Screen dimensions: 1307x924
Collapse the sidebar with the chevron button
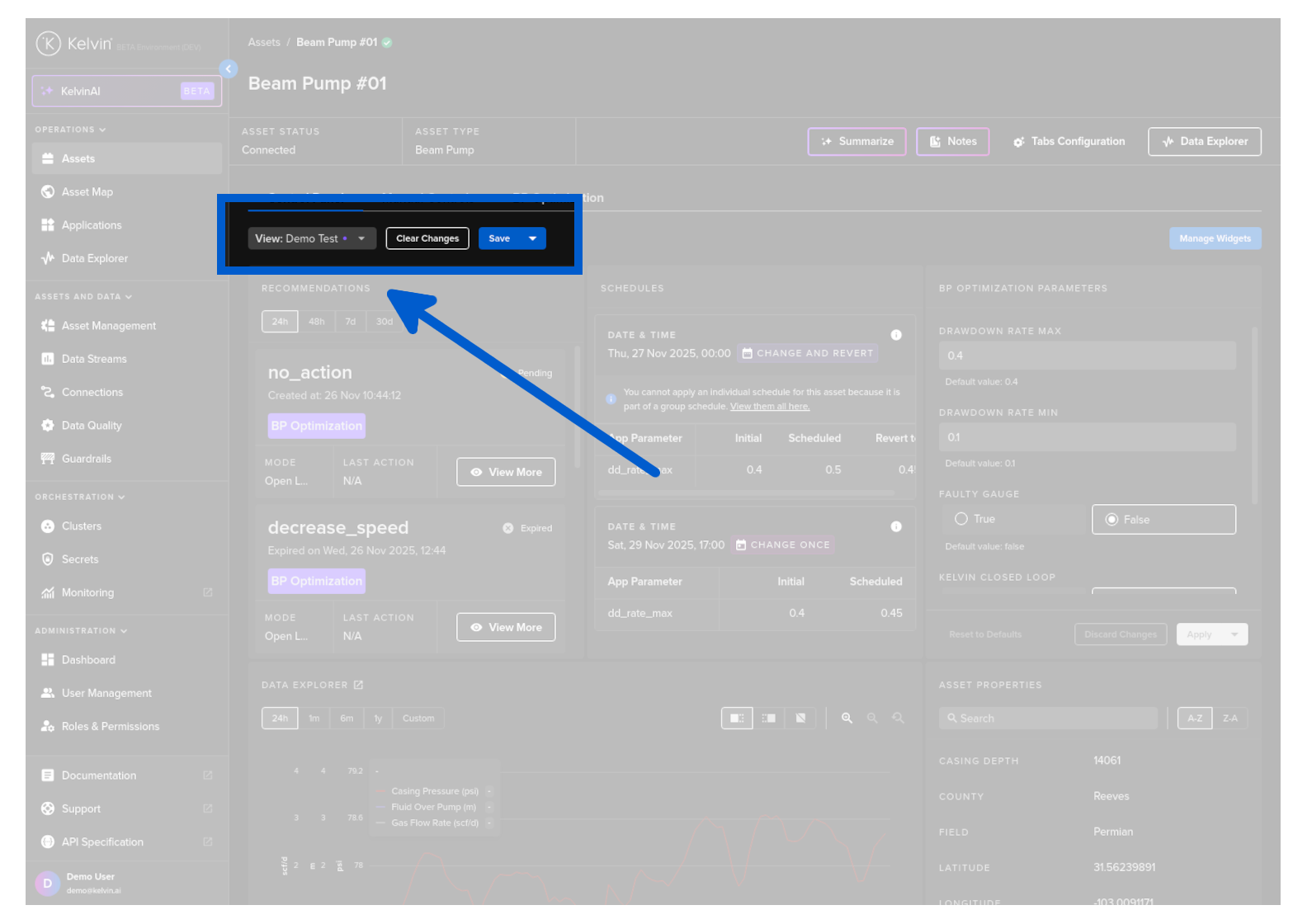click(x=229, y=69)
